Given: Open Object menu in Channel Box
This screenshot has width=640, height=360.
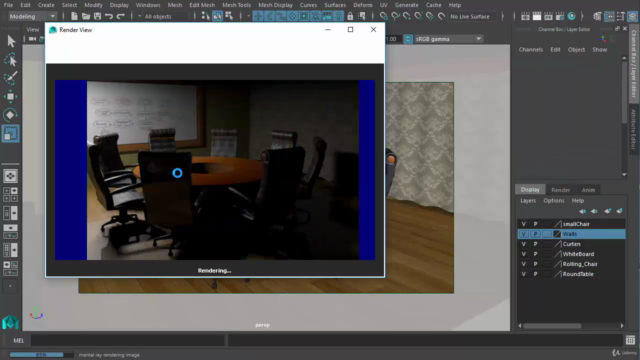Looking at the screenshot, I should tap(576, 50).
